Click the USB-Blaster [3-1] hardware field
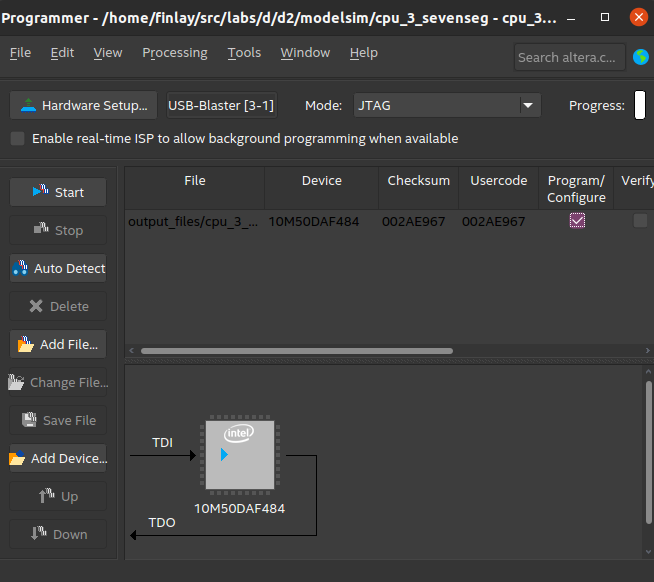Viewport: 654px width, 582px height. coord(222,106)
